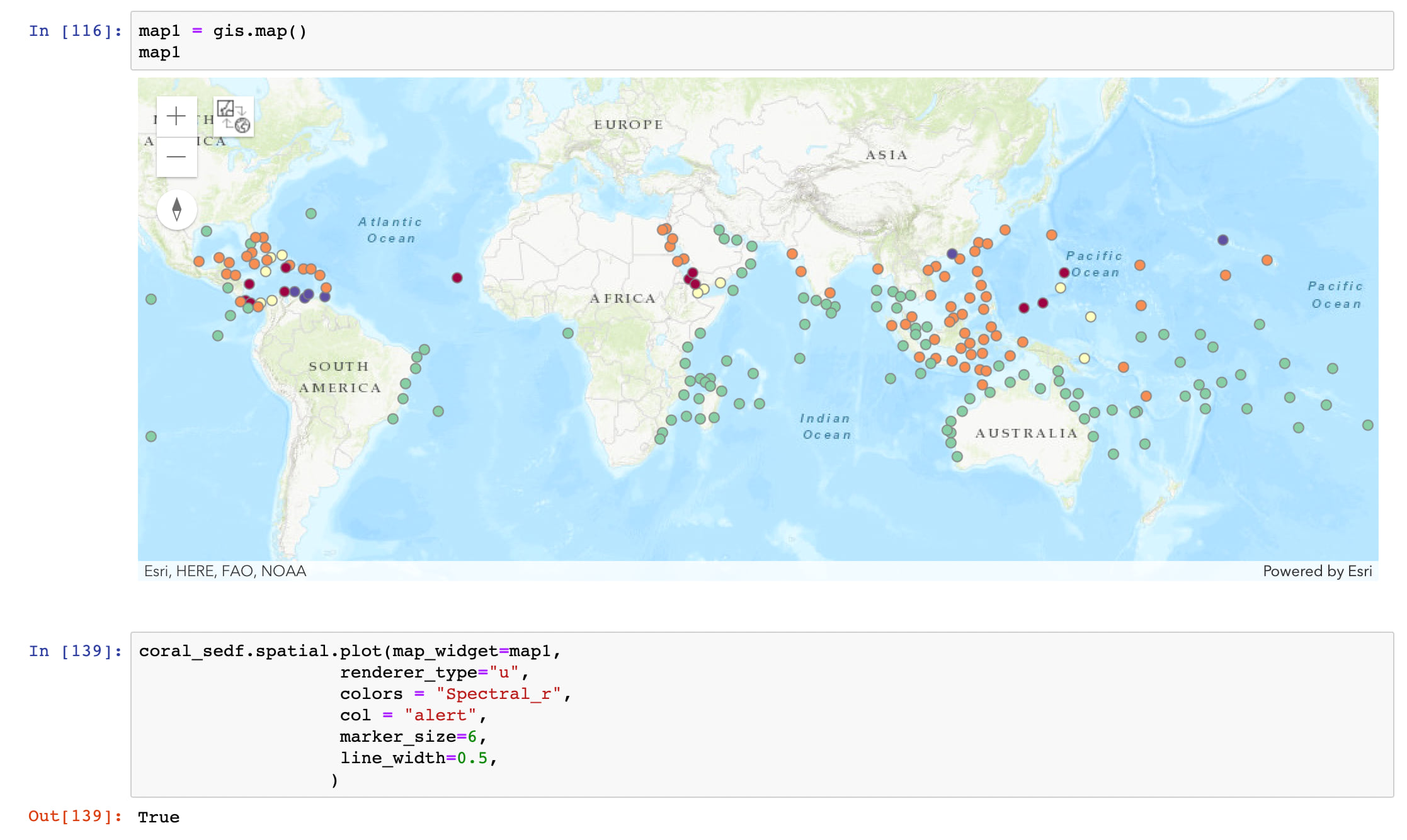This screenshot has height=840, width=1407.
Task: Click the "Spectral_r" colors string in the code
Action: [498, 694]
